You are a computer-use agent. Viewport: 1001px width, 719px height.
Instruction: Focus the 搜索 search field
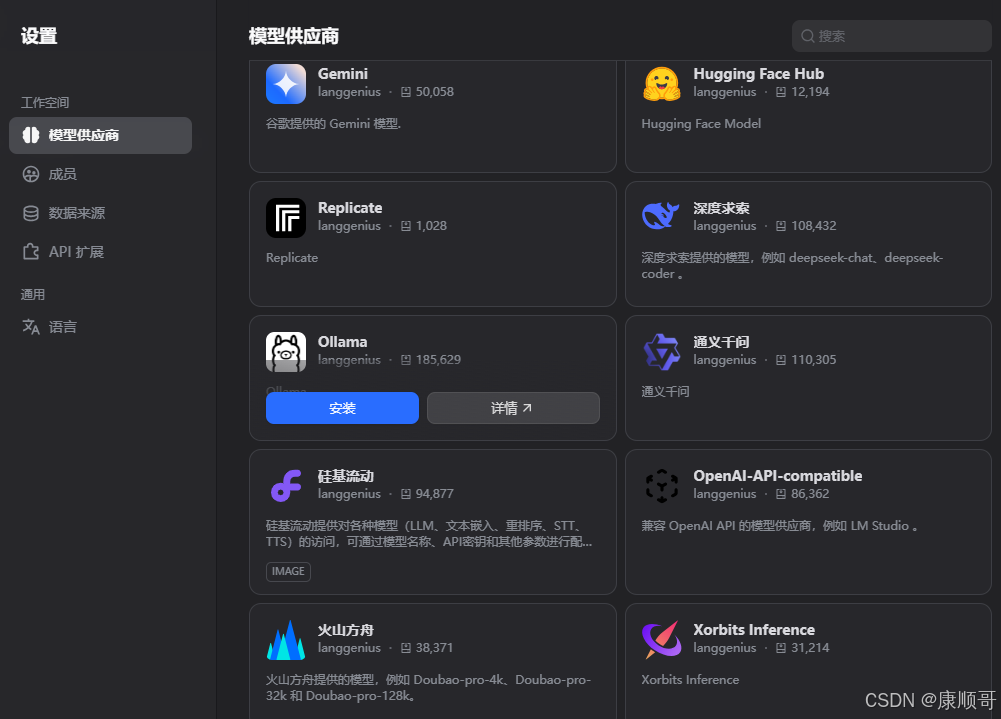tap(891, 36)
